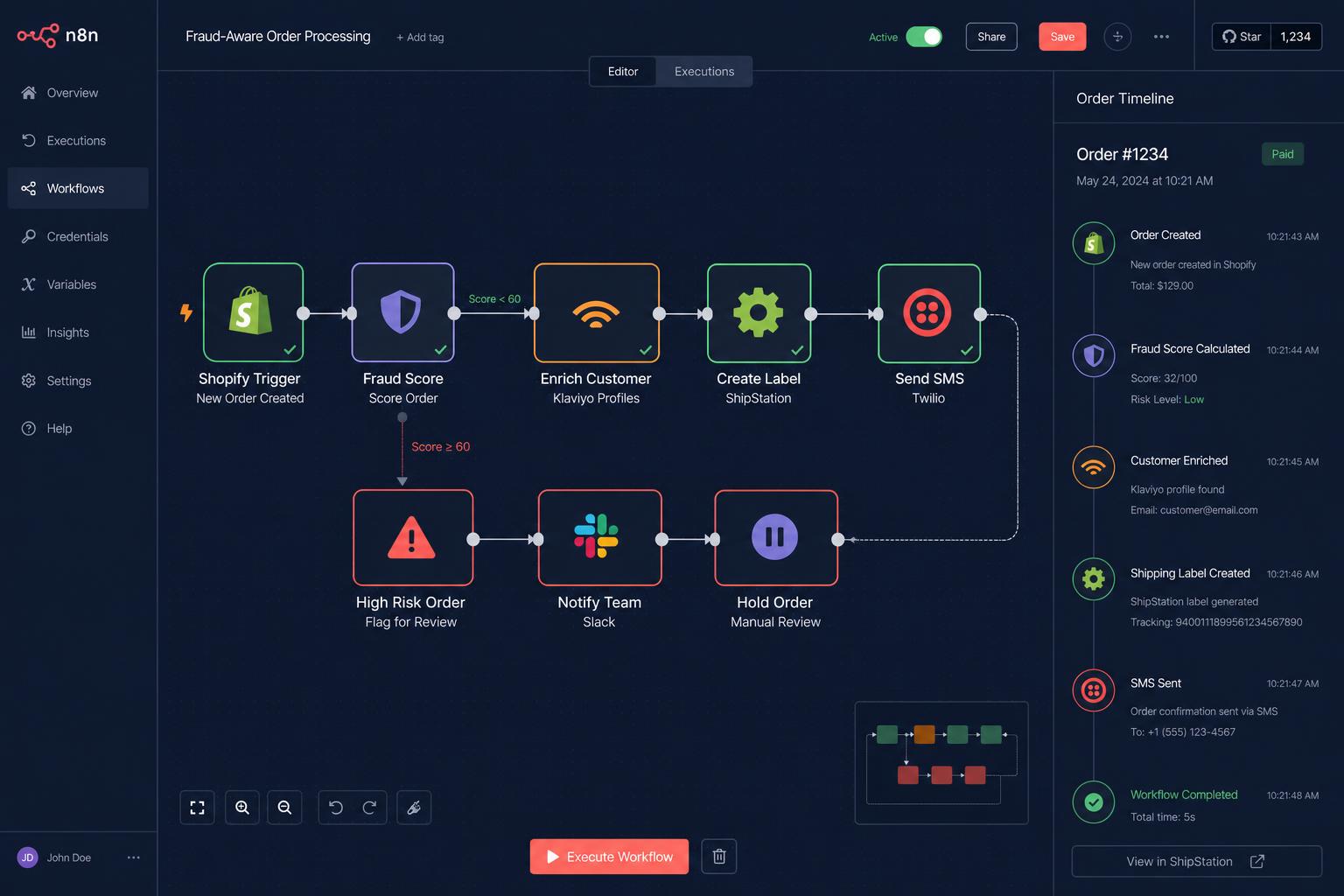Viewport: 1344px width, 896px height.
Task: Select the High Risk Order warning node
Action: pyautogui.click(x=413, y=537)
